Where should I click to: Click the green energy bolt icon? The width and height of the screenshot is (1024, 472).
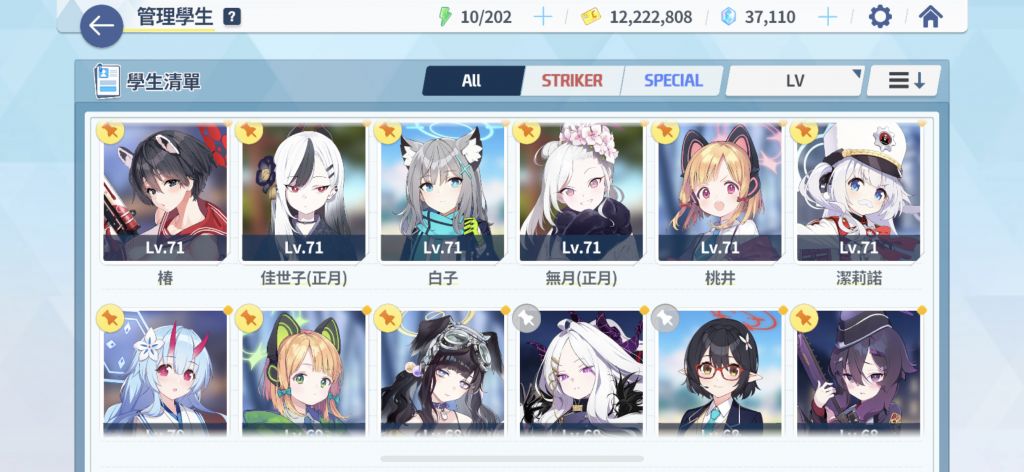tap(445, 17)
